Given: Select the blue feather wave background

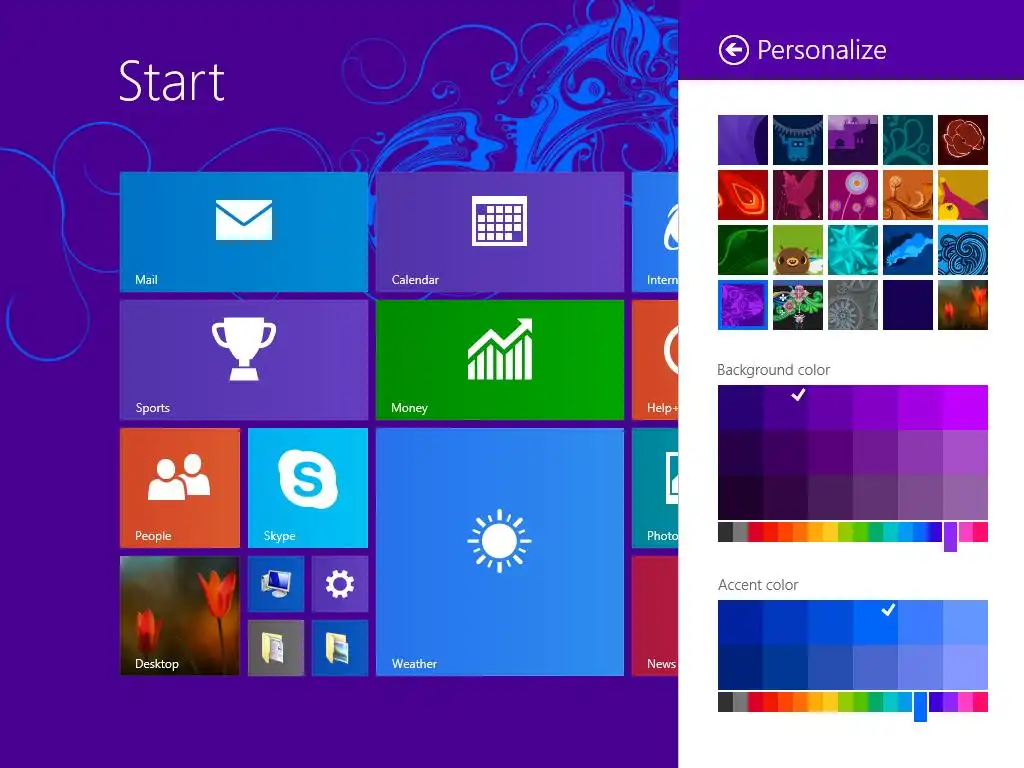Looking at the screenshot, I should pos(908,250).
